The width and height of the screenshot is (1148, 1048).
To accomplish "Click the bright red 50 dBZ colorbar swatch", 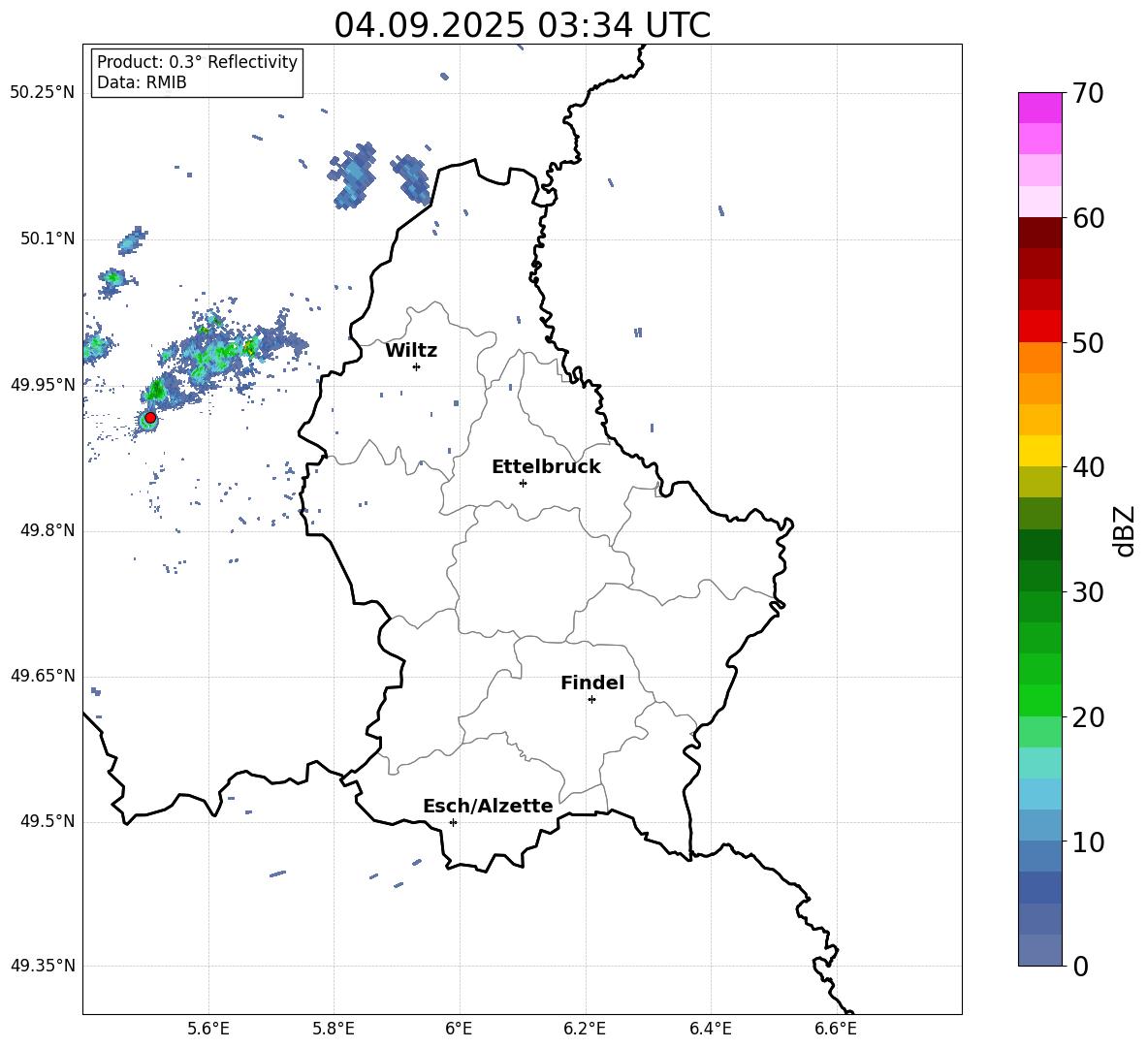I will 1040,327.
